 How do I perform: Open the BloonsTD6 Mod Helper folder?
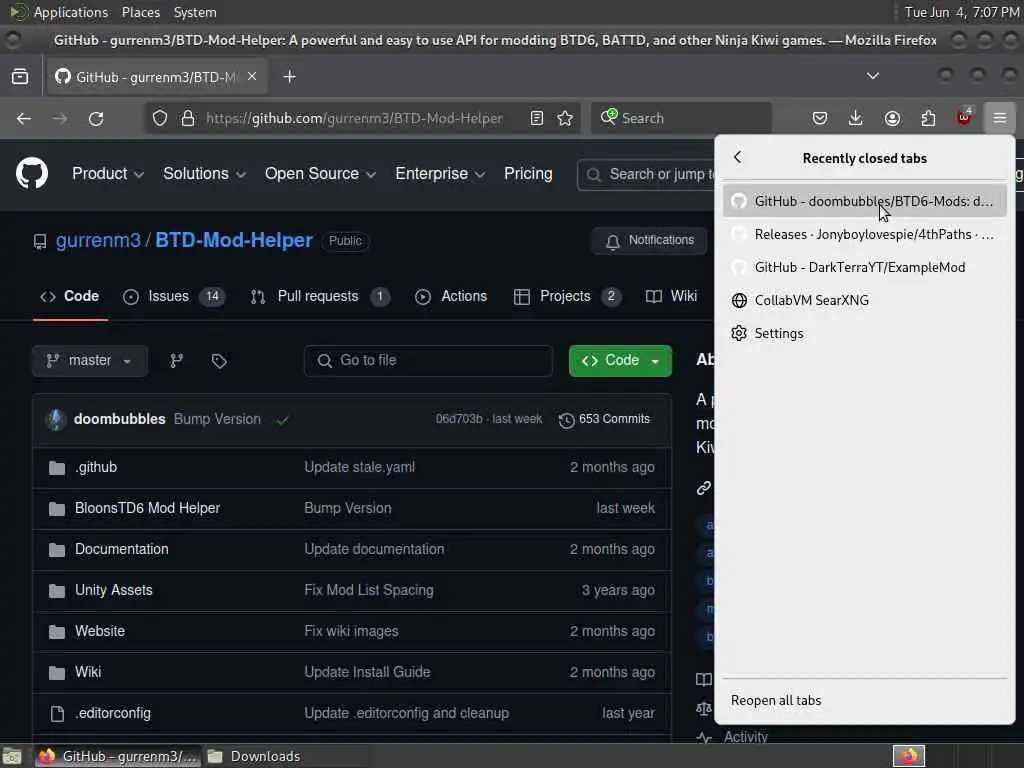tap(148, 508)
